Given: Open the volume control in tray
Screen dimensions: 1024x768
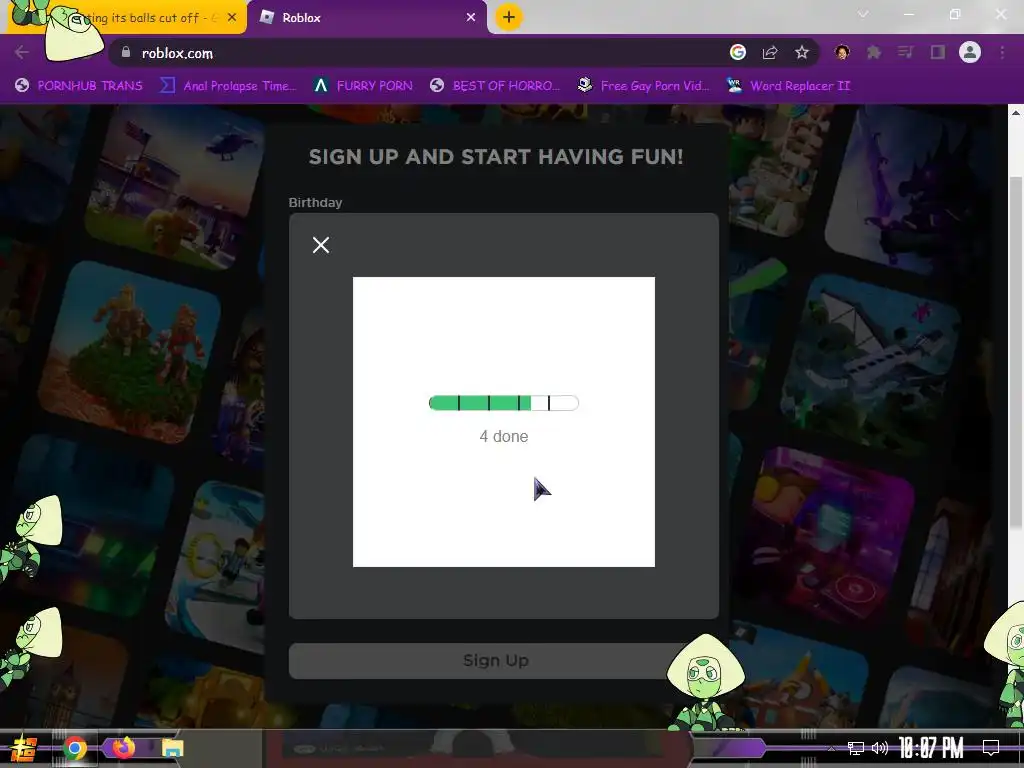Looking at the screenshot, I should pyautogui.click(x=880, y=748).
